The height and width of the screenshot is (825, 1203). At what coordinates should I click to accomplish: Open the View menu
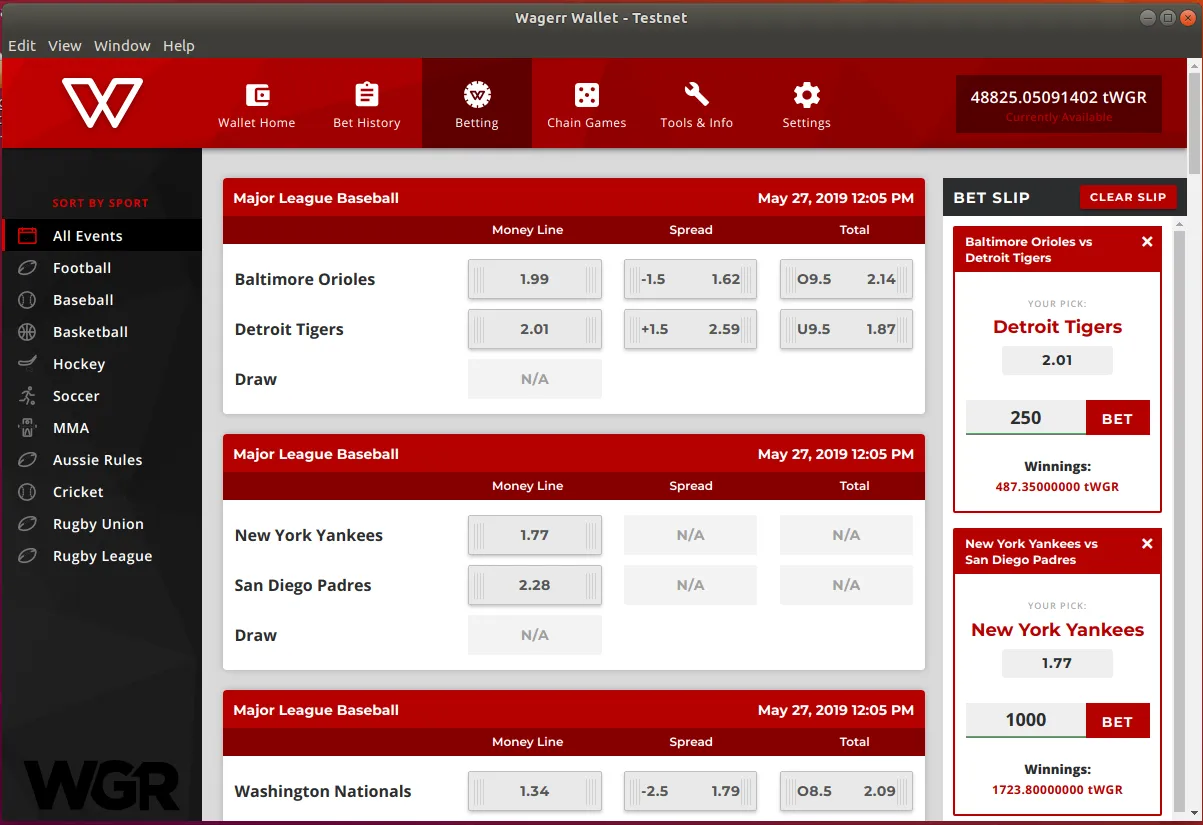coord(65,46)
